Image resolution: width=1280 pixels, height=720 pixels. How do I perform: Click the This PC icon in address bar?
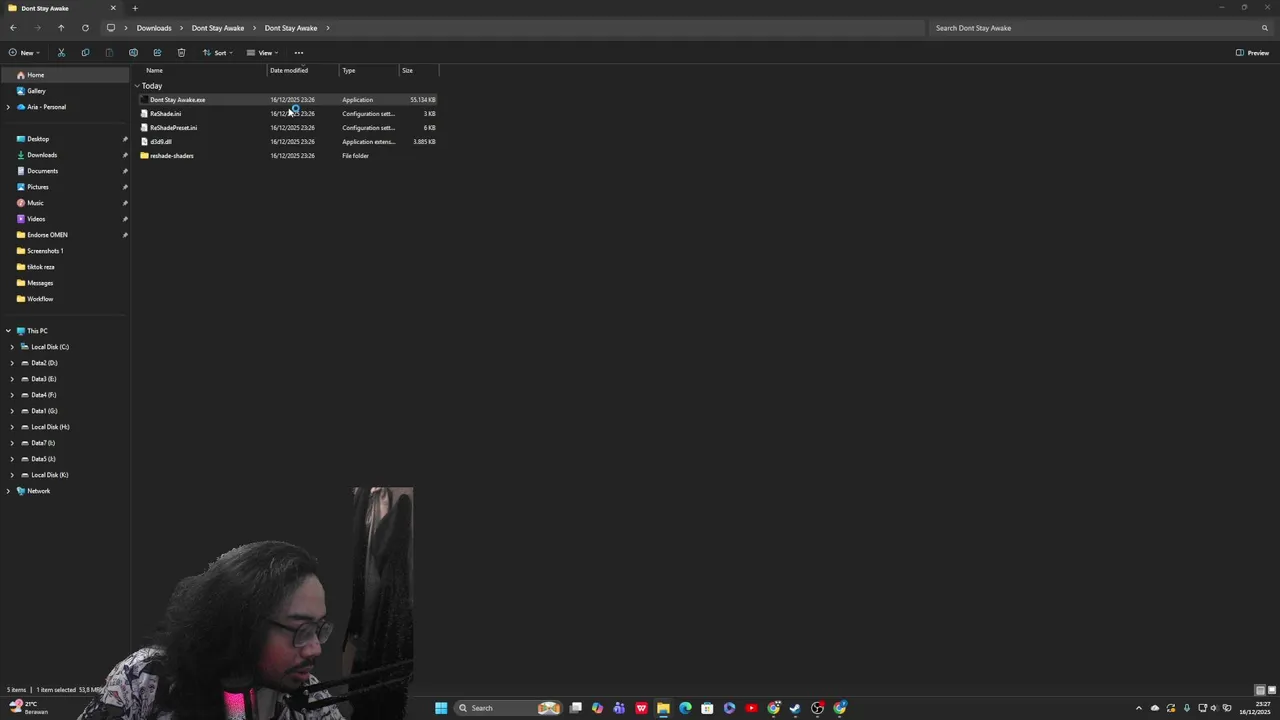tap(110, 28)
